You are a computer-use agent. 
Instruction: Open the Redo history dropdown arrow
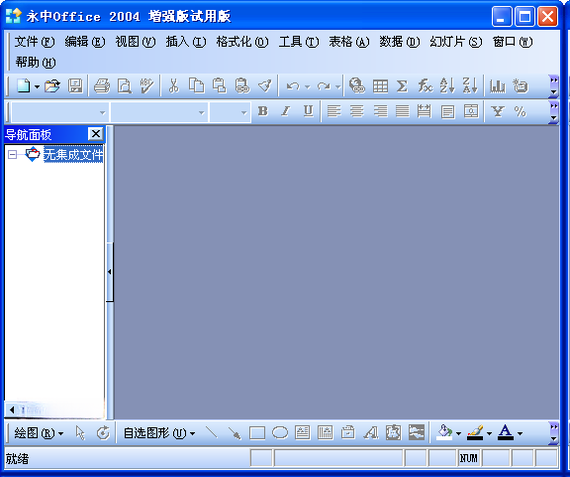click(338, 87)
